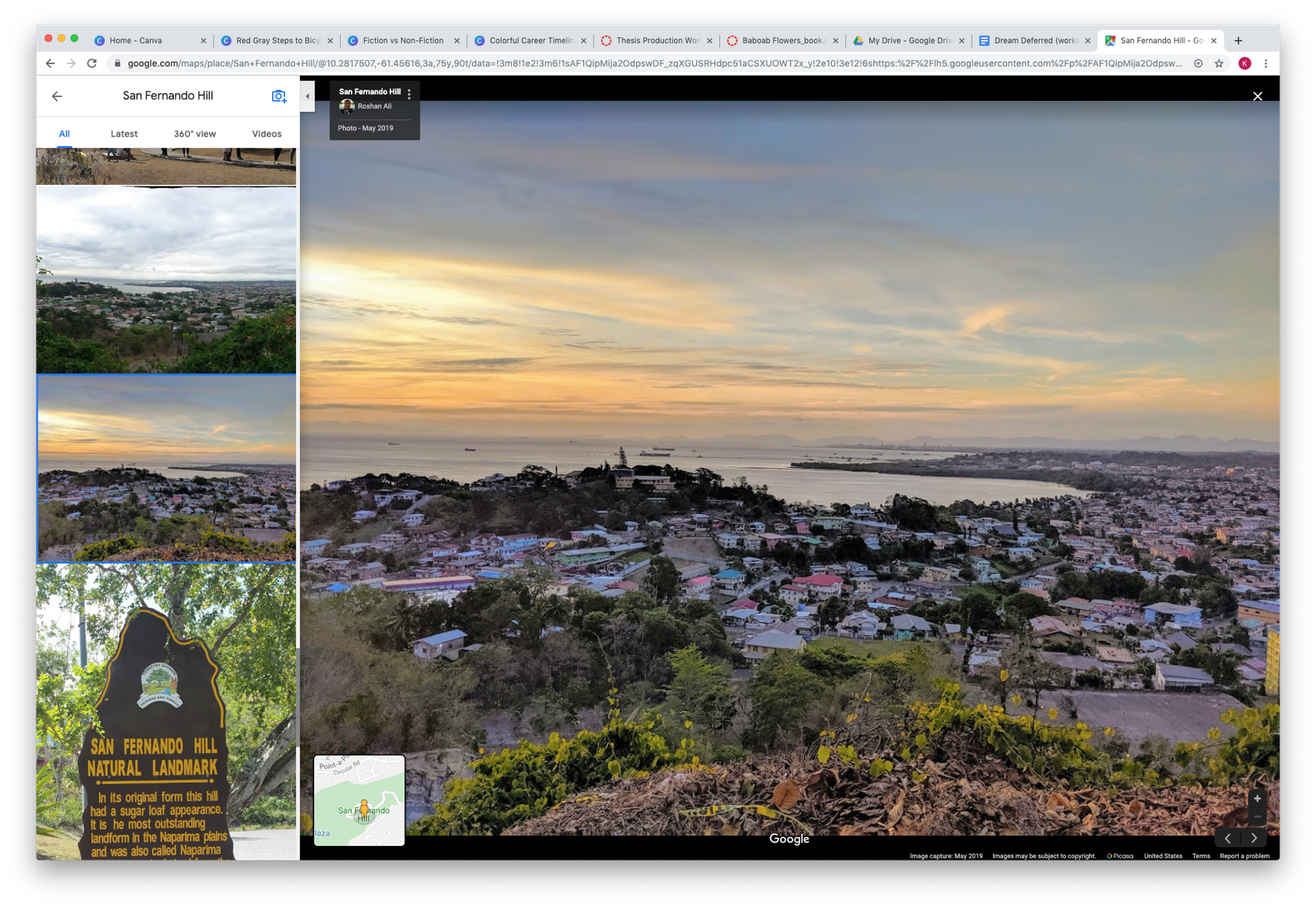Go back from San Fernando Hill photos
1316x908 pixels.
click(x=57, y=96)
